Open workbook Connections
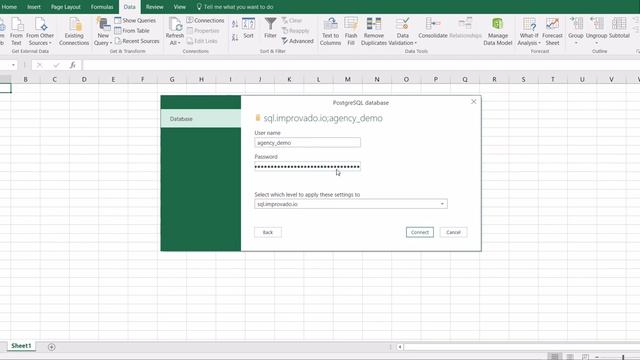Image resolution: width=640 pixels, height=360 pixels. [x=205, y=20]
